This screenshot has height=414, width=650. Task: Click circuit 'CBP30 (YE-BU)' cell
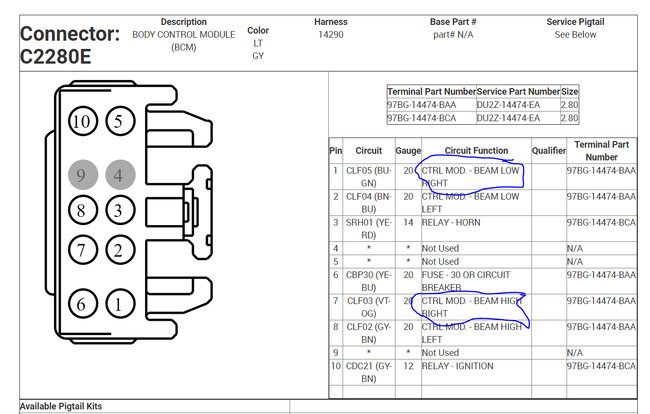click(x=369, y=281)
